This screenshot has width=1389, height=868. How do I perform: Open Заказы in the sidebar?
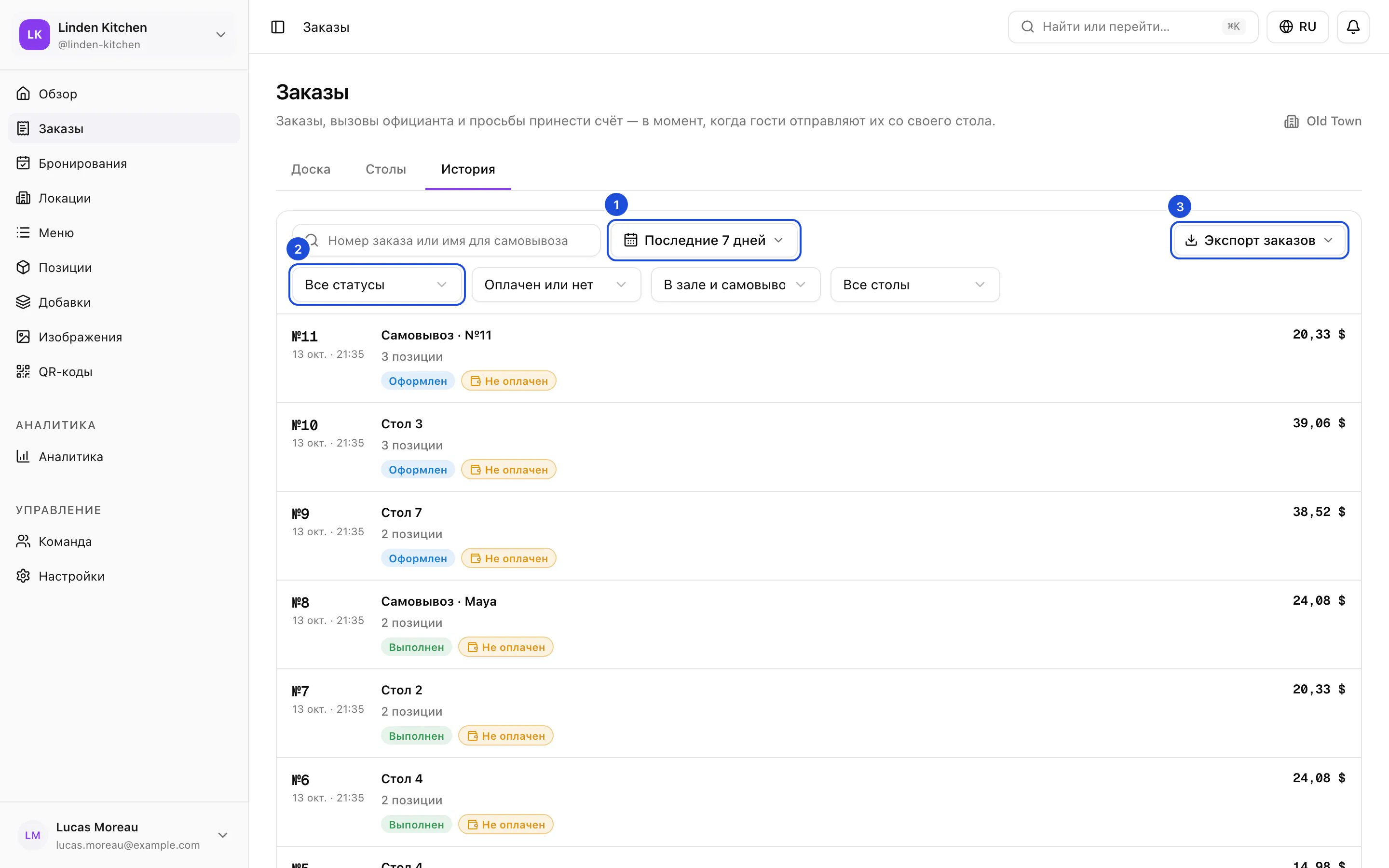(x=124, y=129)
